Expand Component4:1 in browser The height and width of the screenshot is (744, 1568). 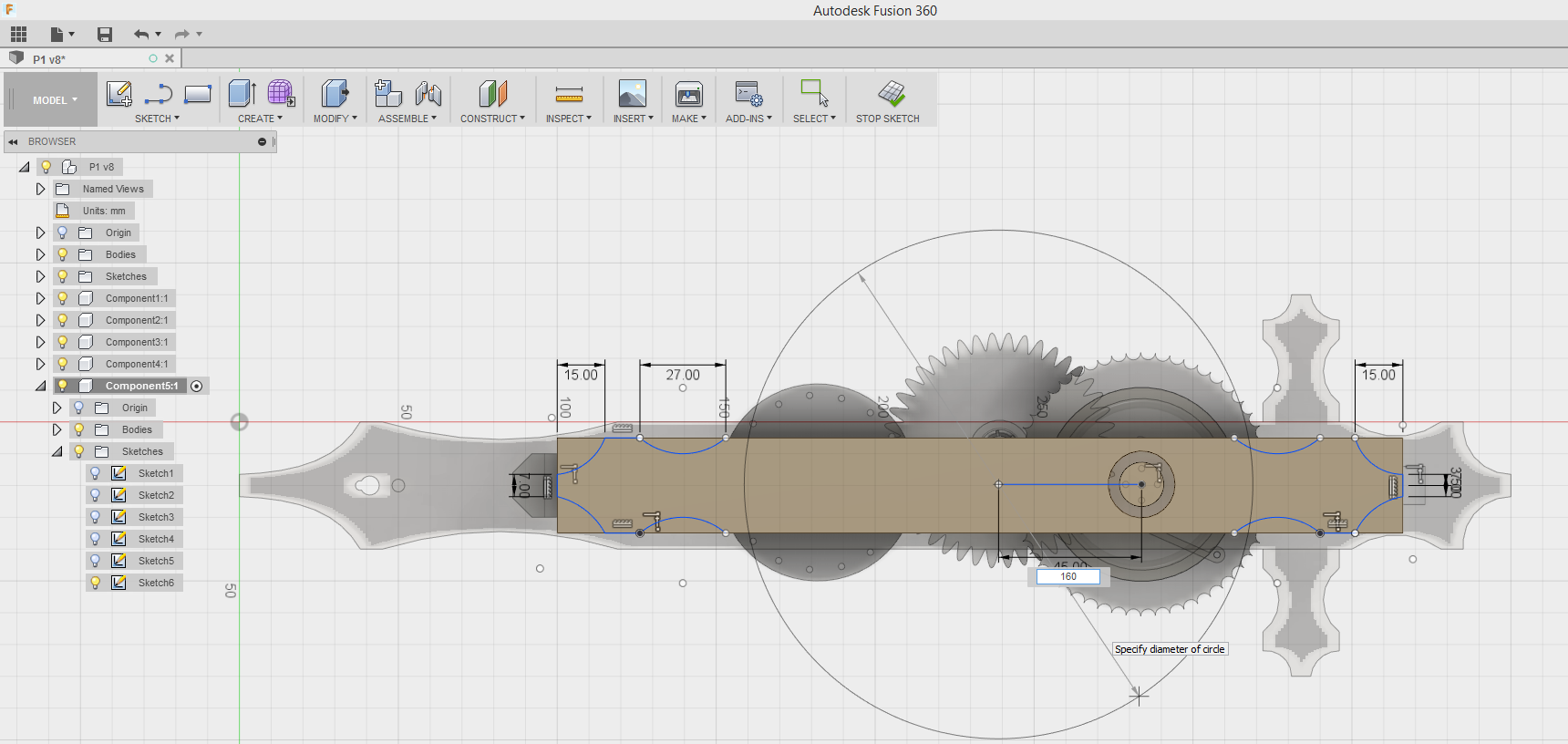40,364
